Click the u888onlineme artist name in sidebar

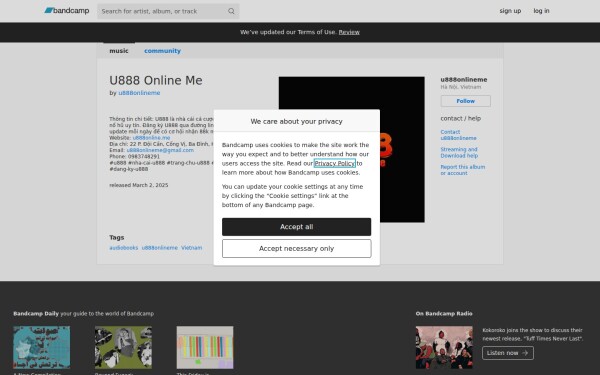click(464, 80)
